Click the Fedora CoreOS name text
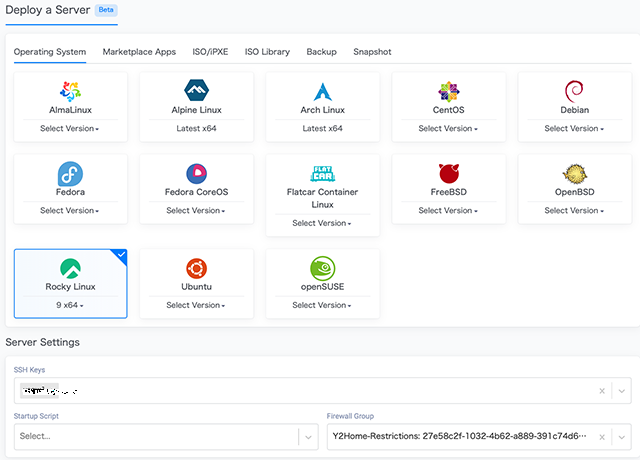Image resolution: width=640 pixels, height=460 pixels. [x=196, y=192]
